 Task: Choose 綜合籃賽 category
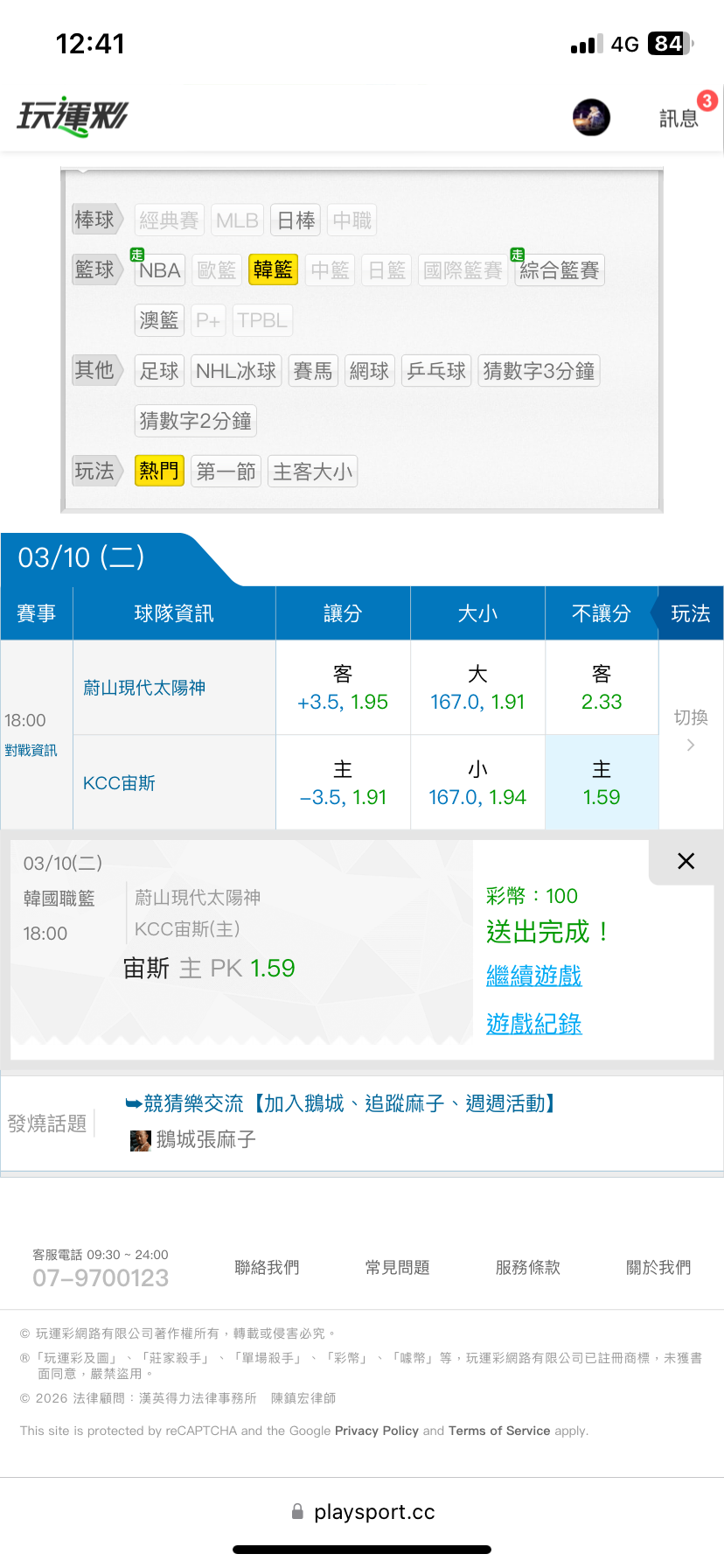click(x=559, y=270)
